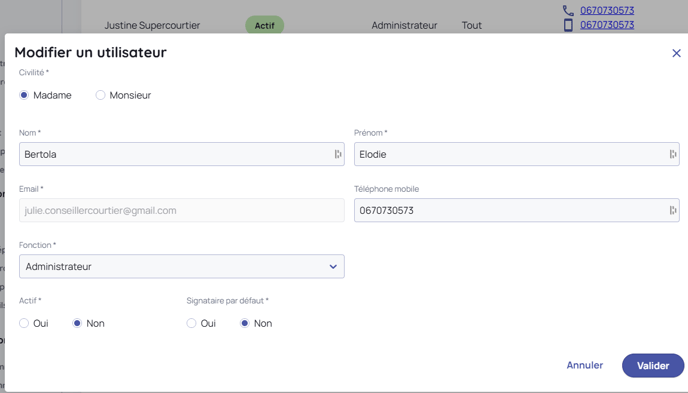
Task: Click the Annuler button
Action: (x=585, y=365)
